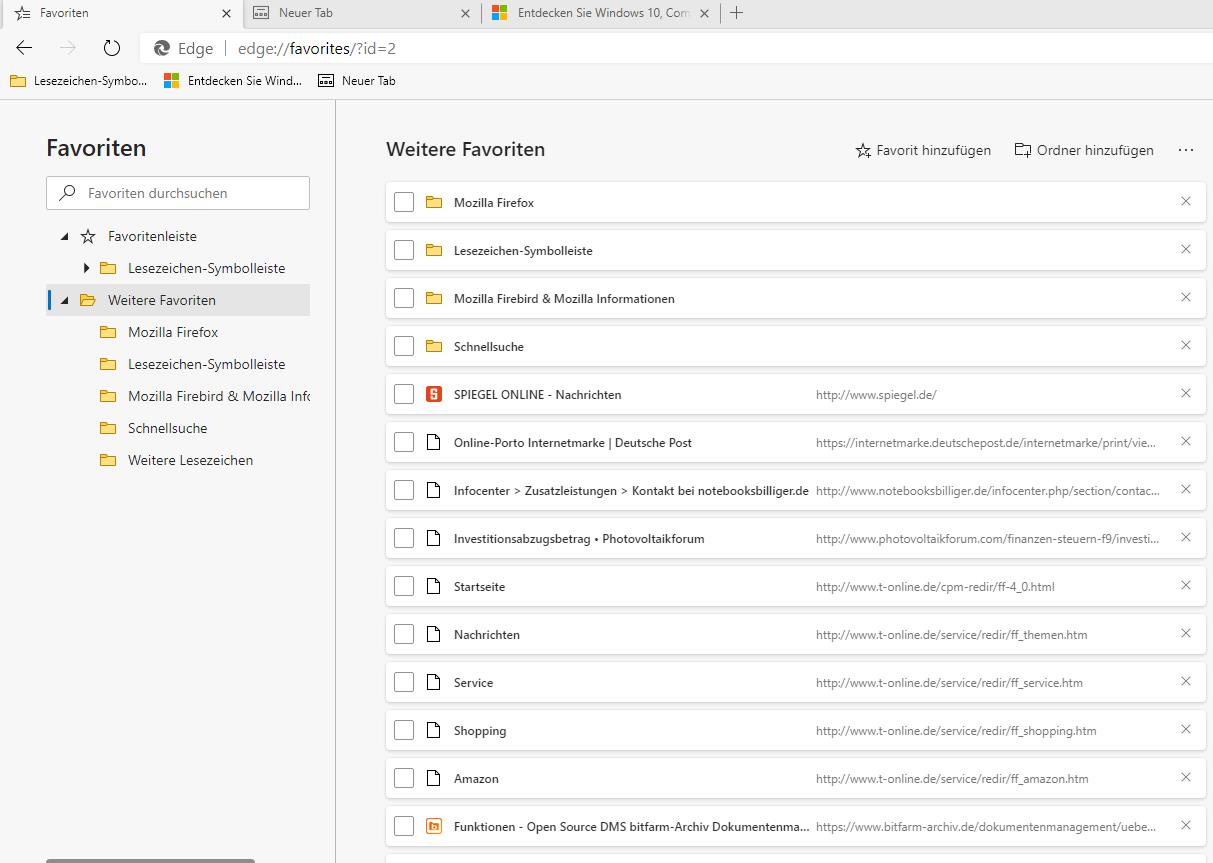The height and width of the screenshot is (863, 1213).
Task: Expand the Lesezeichen-Symbolleiste sidebar folder
Action: pyautogui.click(x=86, y=268)
